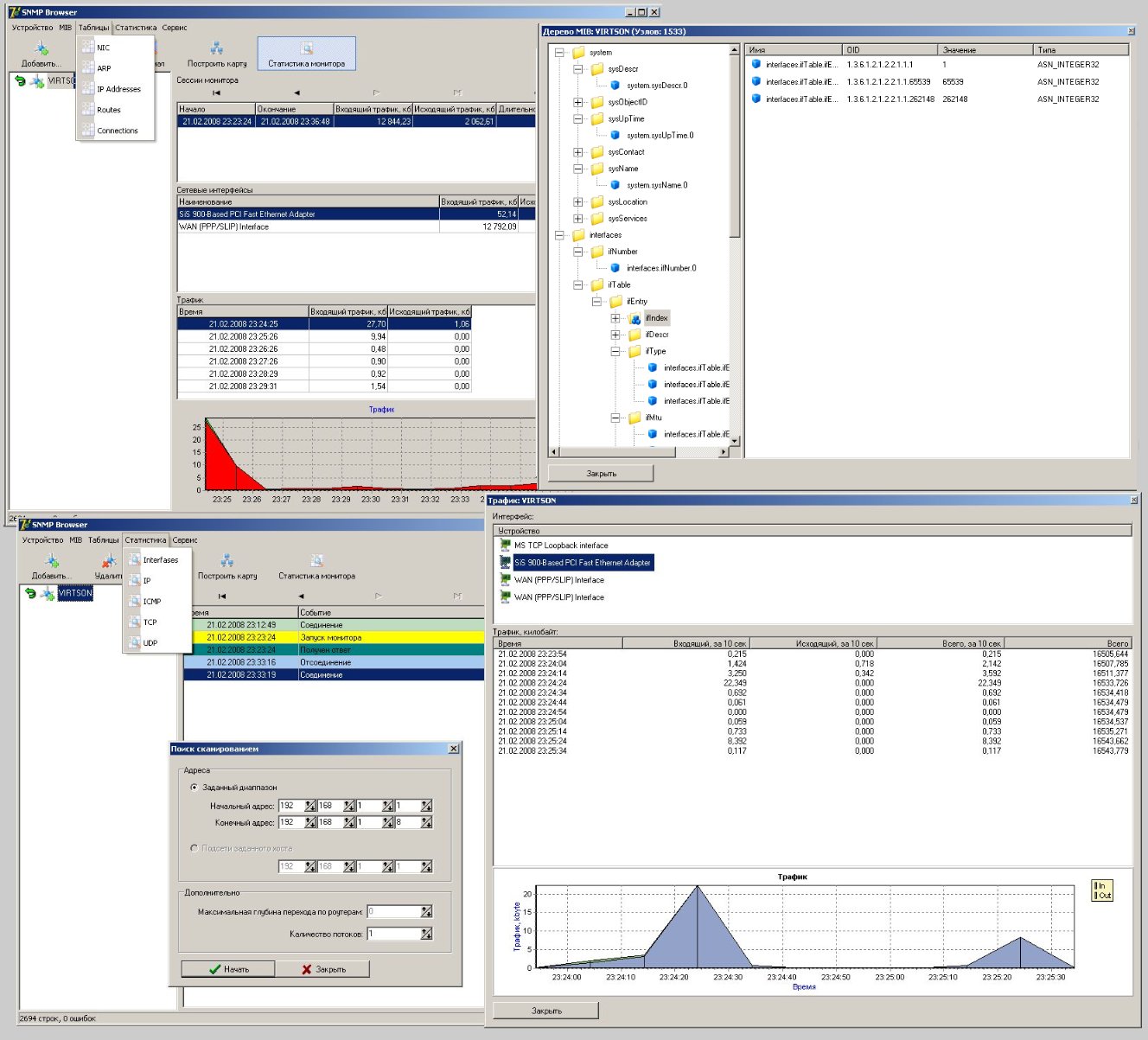Click the MIB tree vertical scrollbar

735,245
